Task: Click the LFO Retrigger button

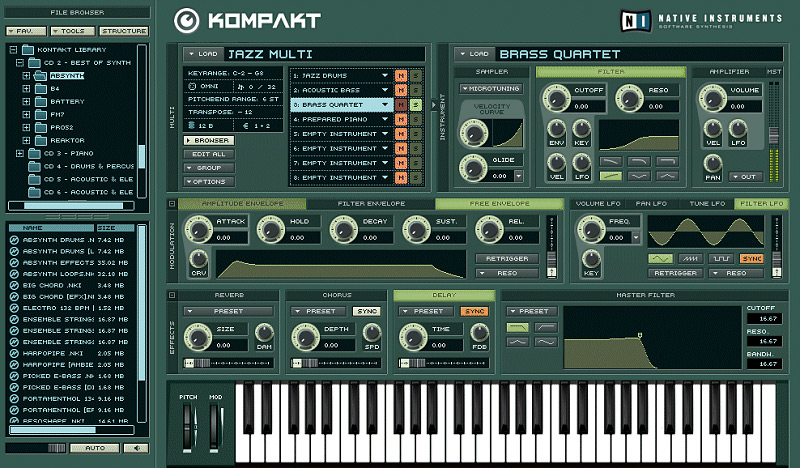Action: click(676, 273)
